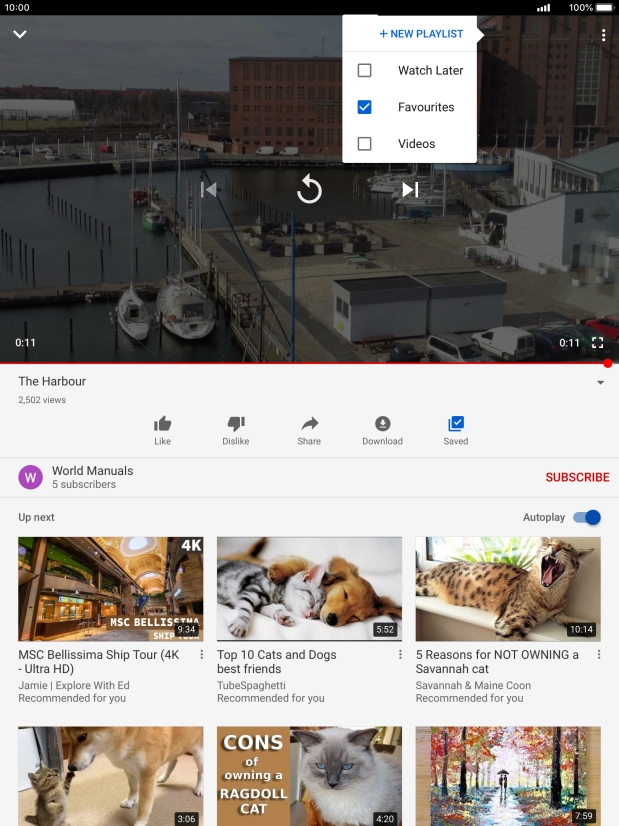
Task: Tap the Like thumbs-up icon
Action: coord(163,424)
